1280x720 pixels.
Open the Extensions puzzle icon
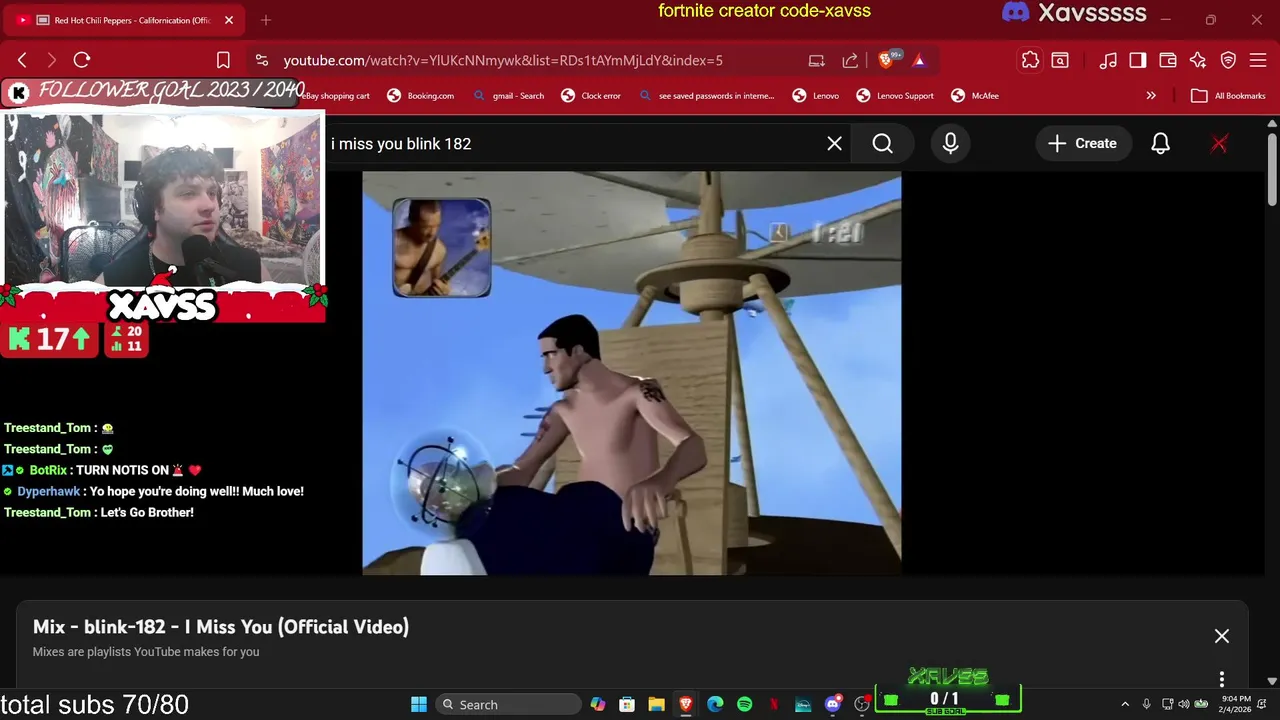click(1030, 60)
